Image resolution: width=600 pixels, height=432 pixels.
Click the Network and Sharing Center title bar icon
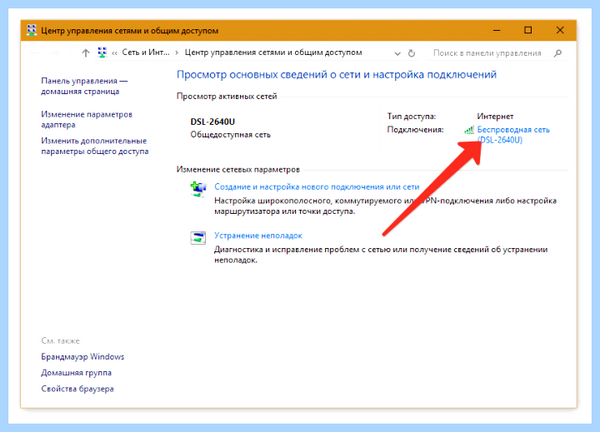[32, 30]
